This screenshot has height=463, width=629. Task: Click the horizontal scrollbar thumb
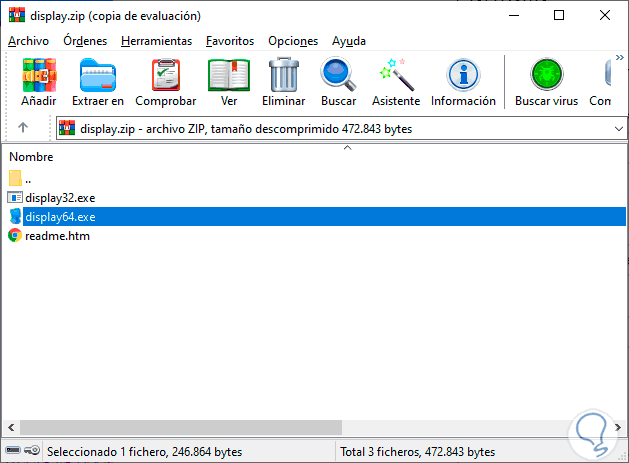pos(181,427)
